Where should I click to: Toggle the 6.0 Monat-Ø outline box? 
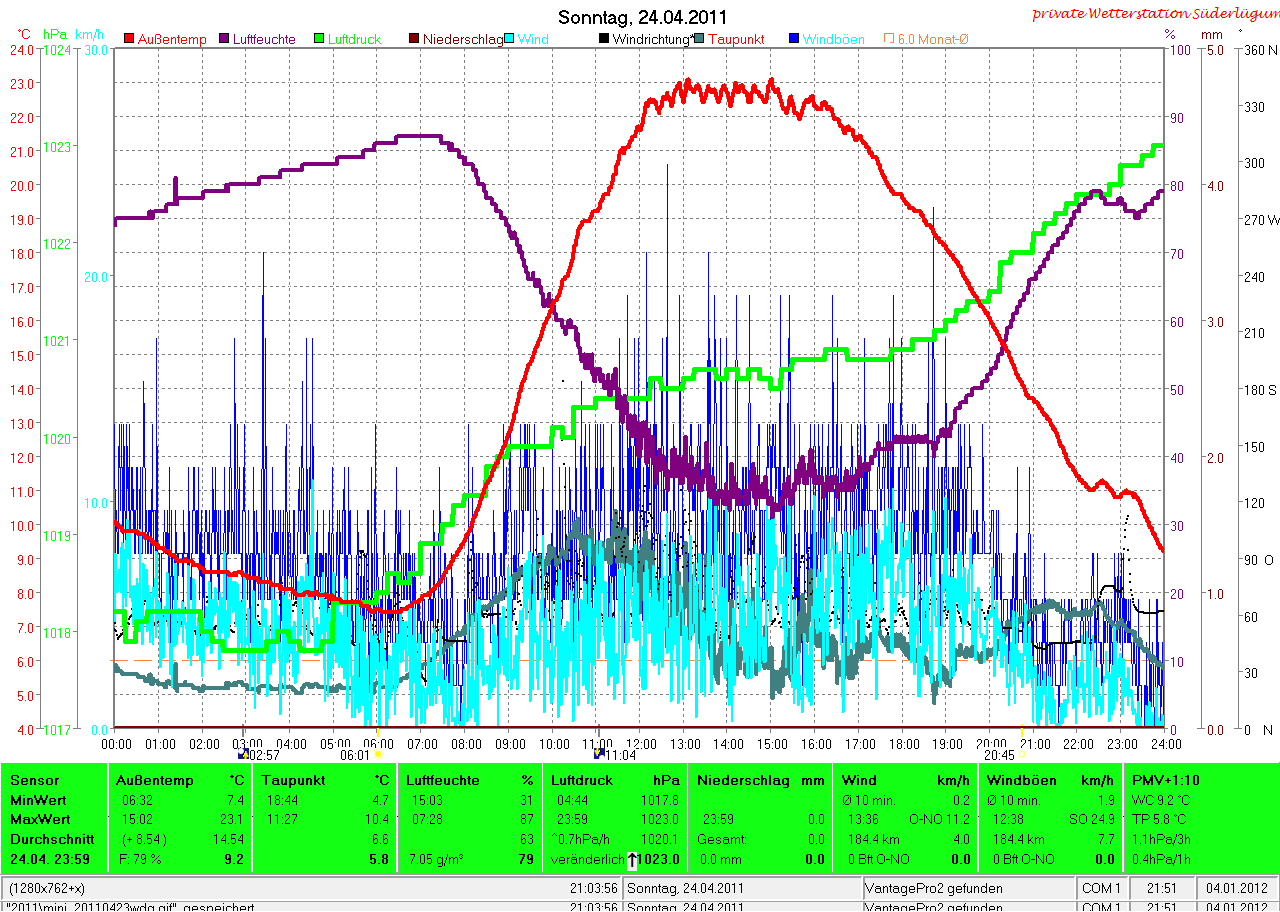coord(889,39)
